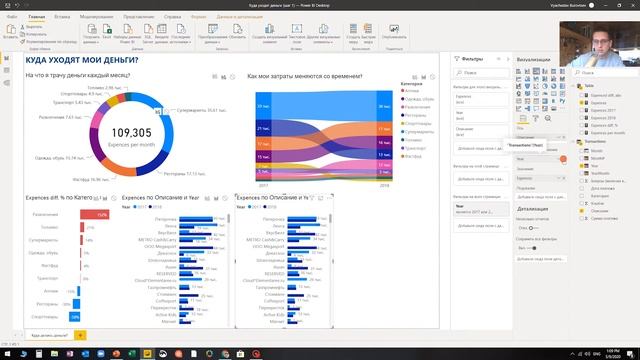This screenshot has height=360, width=640.
Task: Click the Вставить paste icon in ribbon
Action: (11, 29)
